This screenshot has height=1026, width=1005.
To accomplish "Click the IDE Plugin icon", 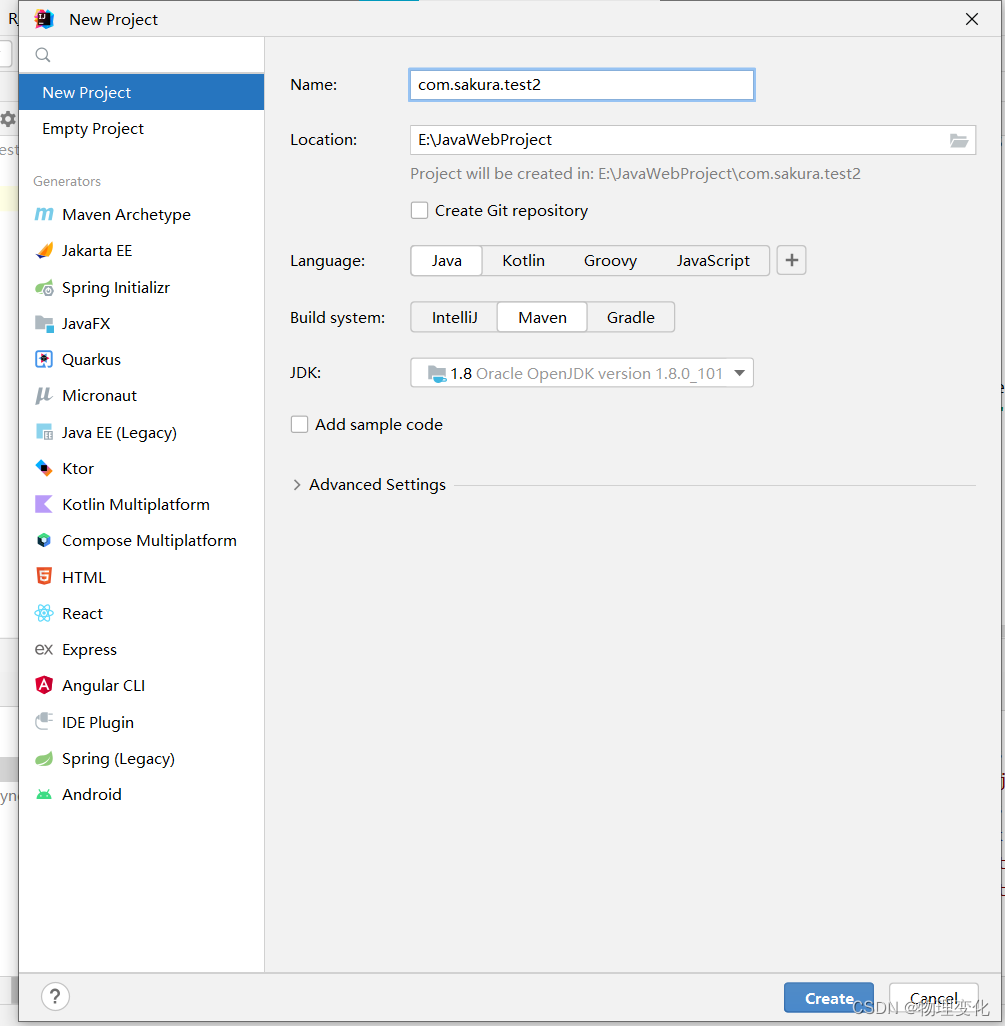I will click(x=44, y=721).
